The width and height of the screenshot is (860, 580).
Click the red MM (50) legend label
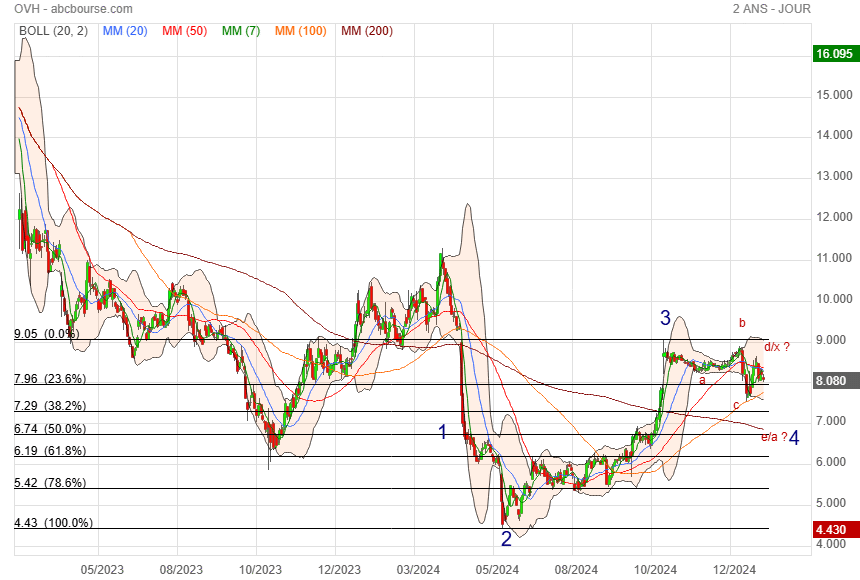(x=184, y=31)
